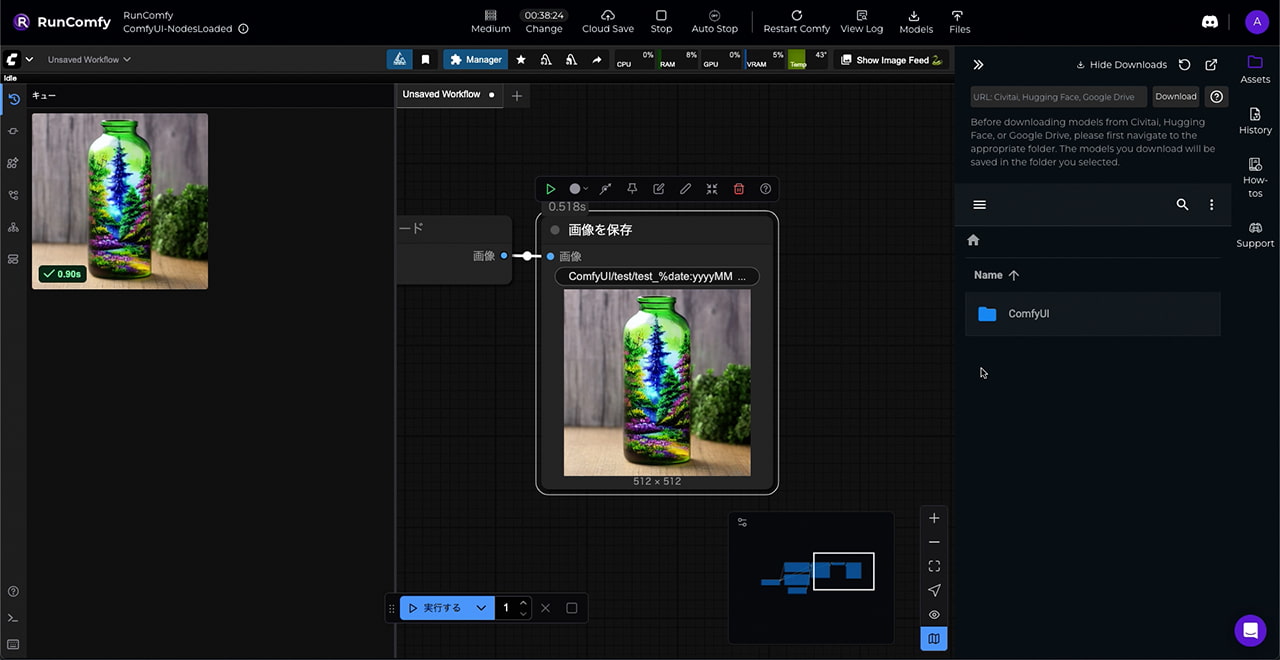Open the node help question mark icon
This screenshot has height=660, width=1280.
[x=765, y=189]
